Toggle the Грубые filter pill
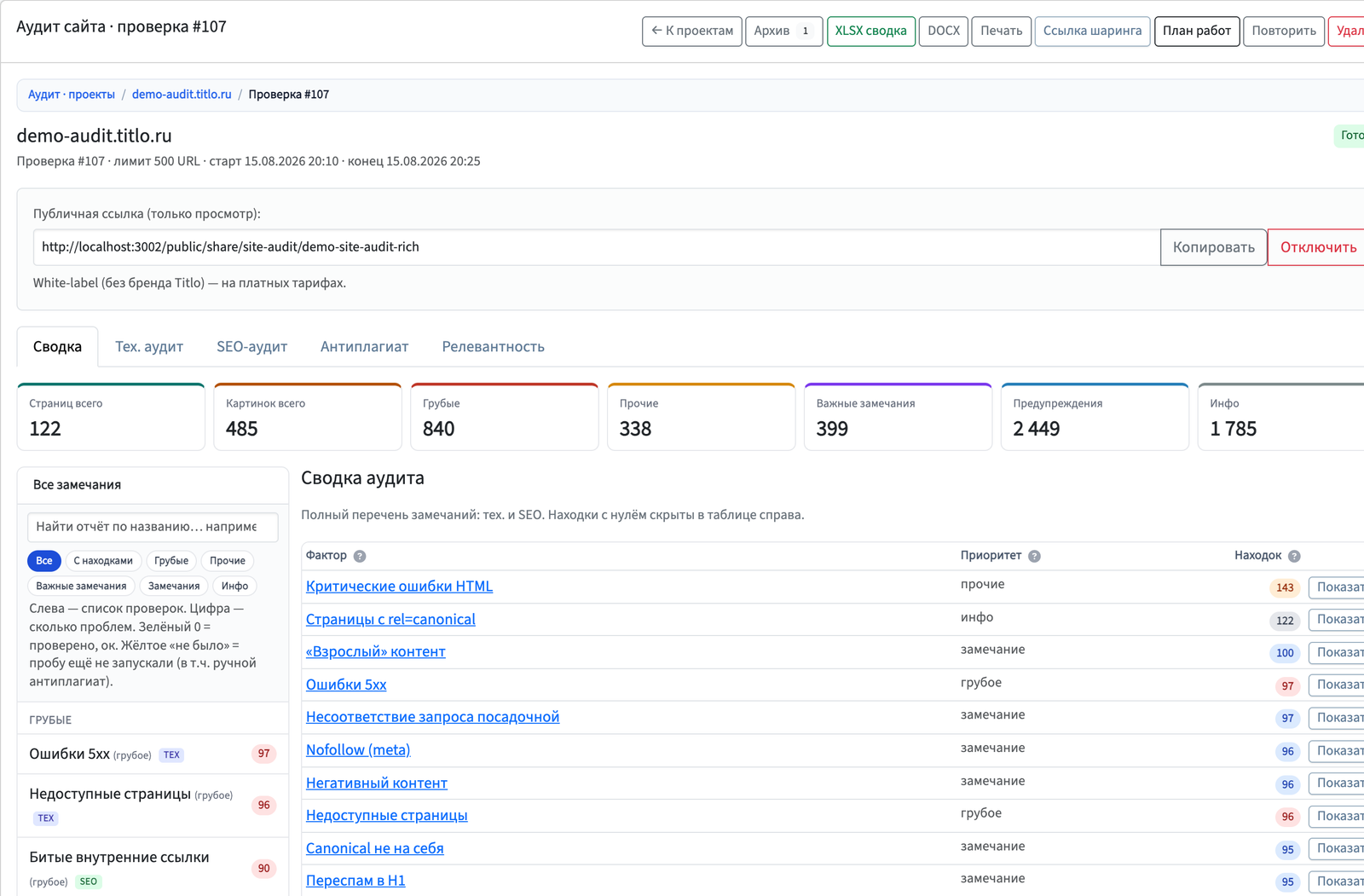This screenshot has width=1364, height=896. tap(171, 560)
